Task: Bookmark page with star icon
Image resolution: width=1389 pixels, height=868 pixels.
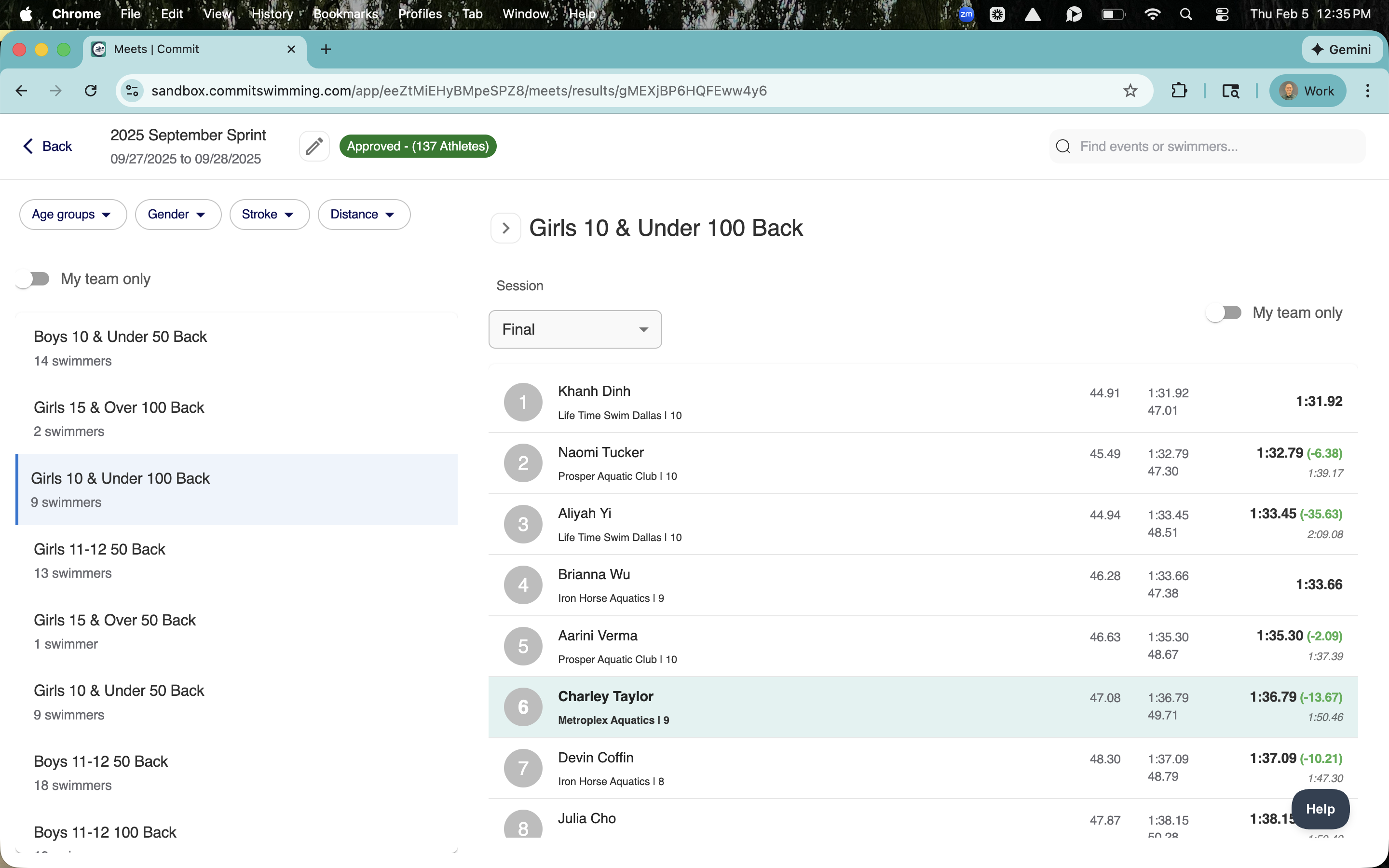Action: pos(1130,91)
